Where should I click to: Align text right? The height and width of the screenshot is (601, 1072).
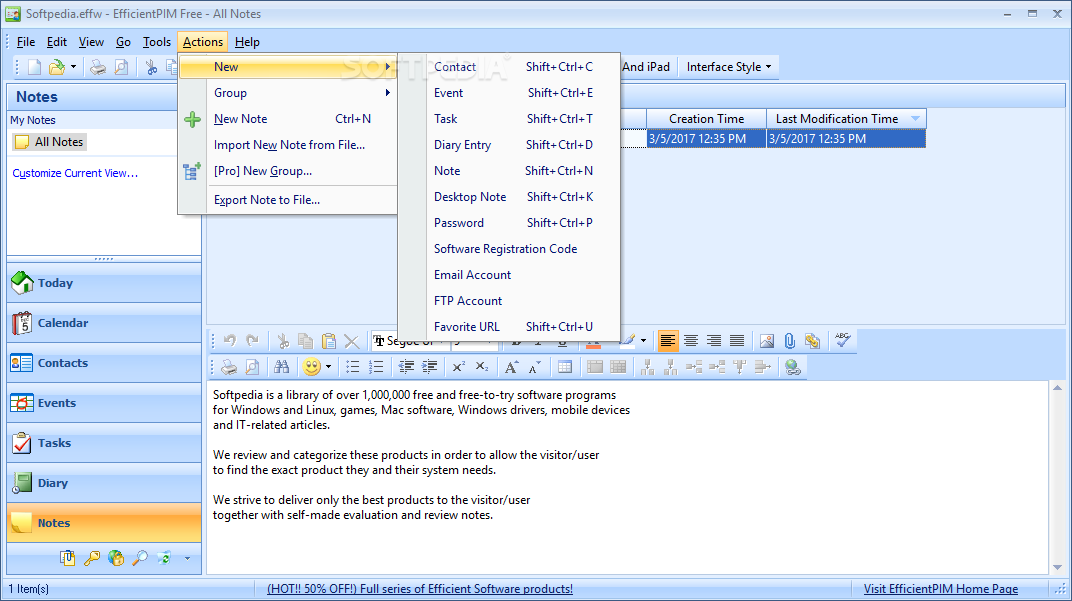[714, 340]
